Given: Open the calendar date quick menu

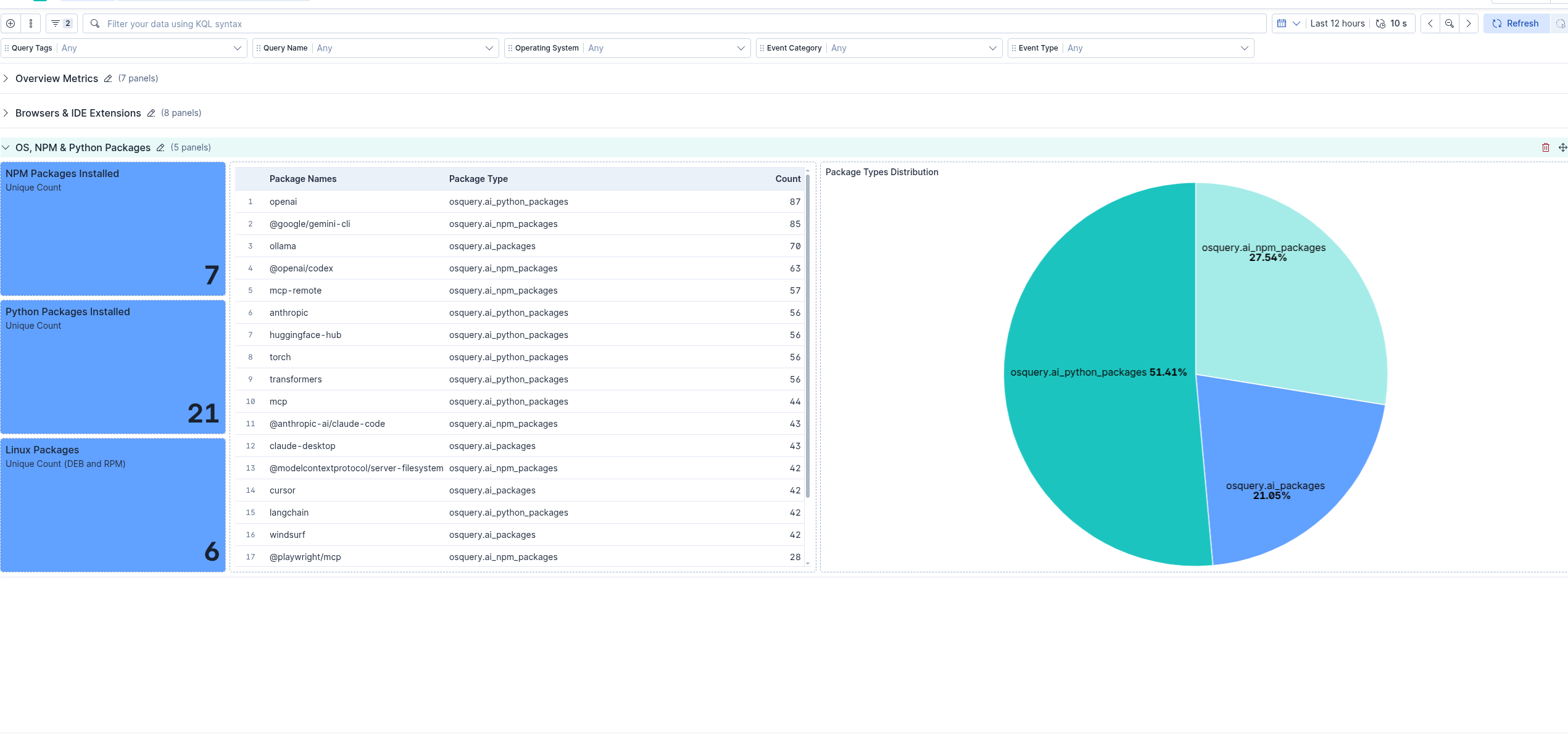Looking at the screenshot, I should [x=1288, y=23].
